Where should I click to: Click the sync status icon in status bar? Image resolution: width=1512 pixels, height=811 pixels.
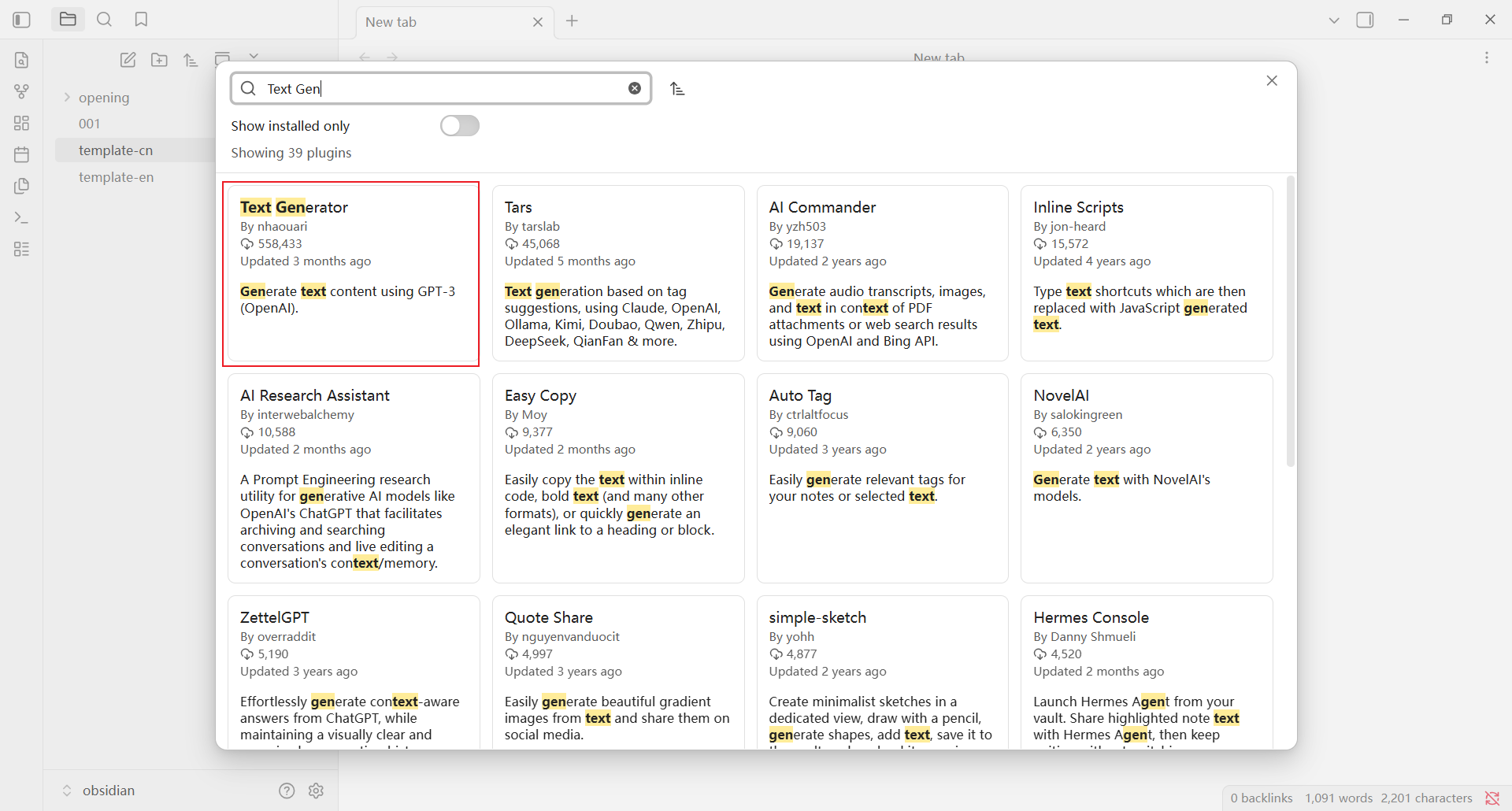coord(1492,798)
